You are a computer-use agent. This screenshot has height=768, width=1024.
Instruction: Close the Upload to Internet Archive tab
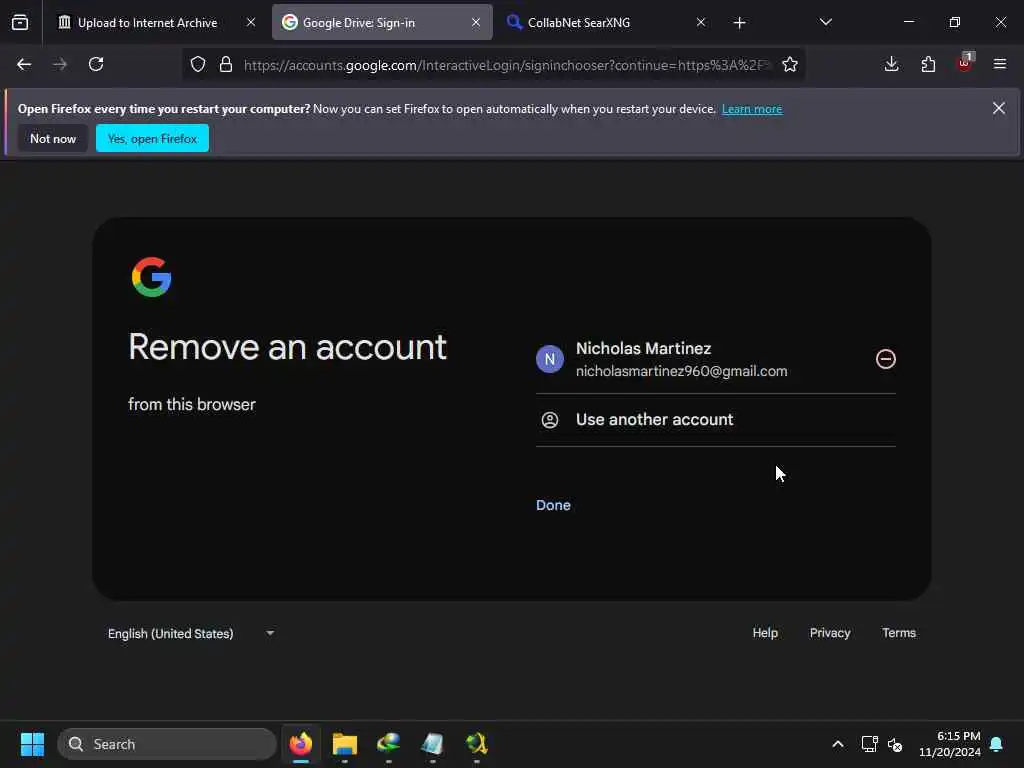(251, 23)
